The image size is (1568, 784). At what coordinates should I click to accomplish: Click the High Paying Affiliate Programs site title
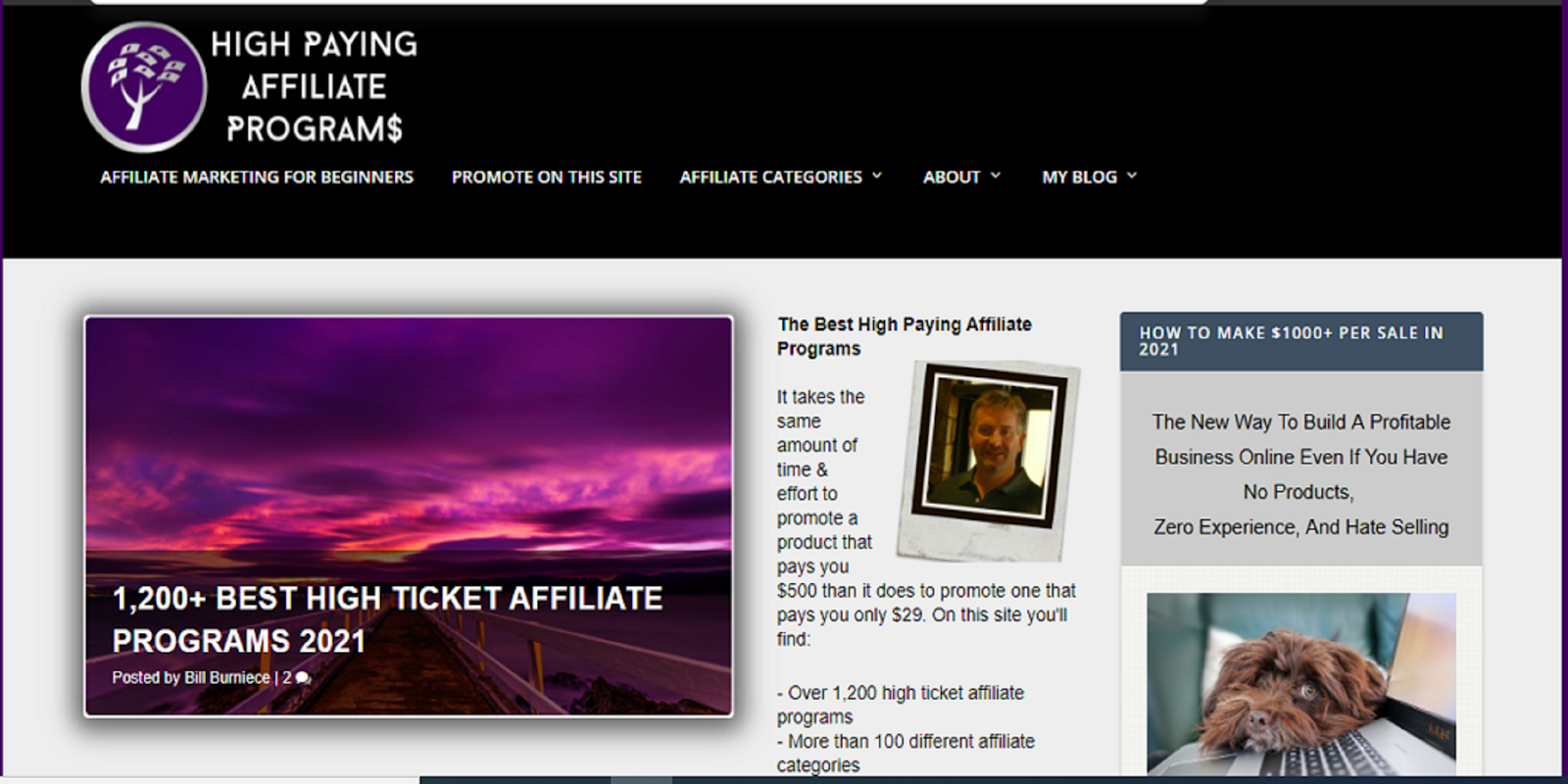[x=315, y=86]
